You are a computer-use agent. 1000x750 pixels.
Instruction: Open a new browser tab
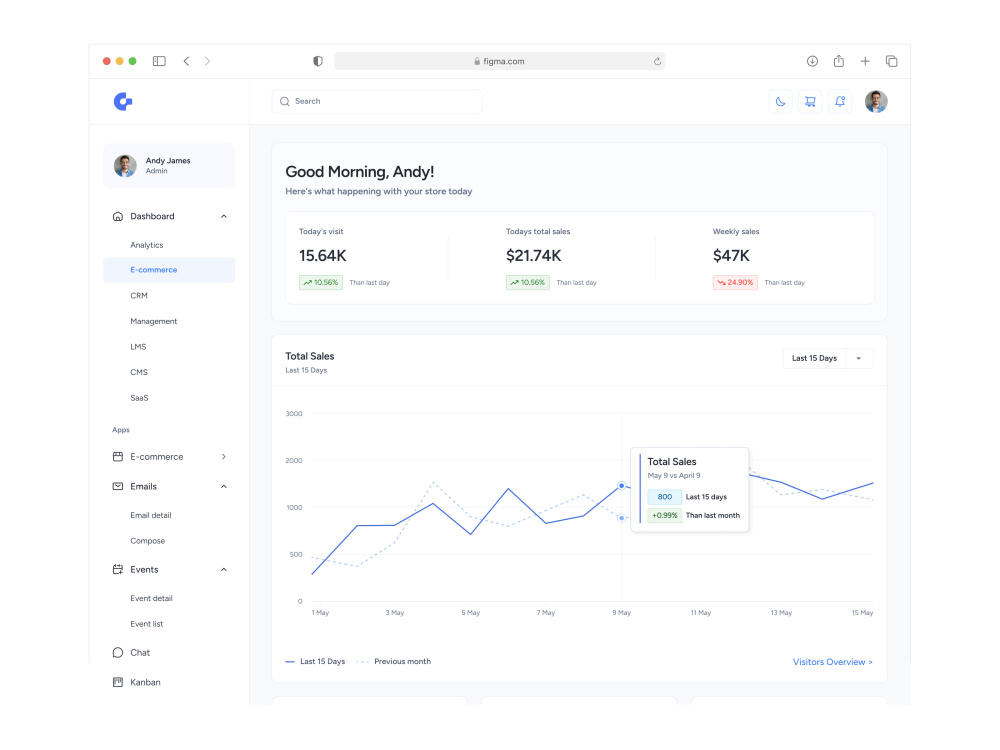[x=865, y=61]
